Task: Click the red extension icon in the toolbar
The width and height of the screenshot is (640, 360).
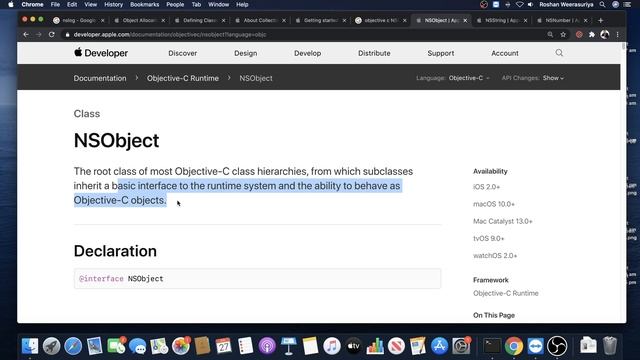Action: (x=579, y=35)
